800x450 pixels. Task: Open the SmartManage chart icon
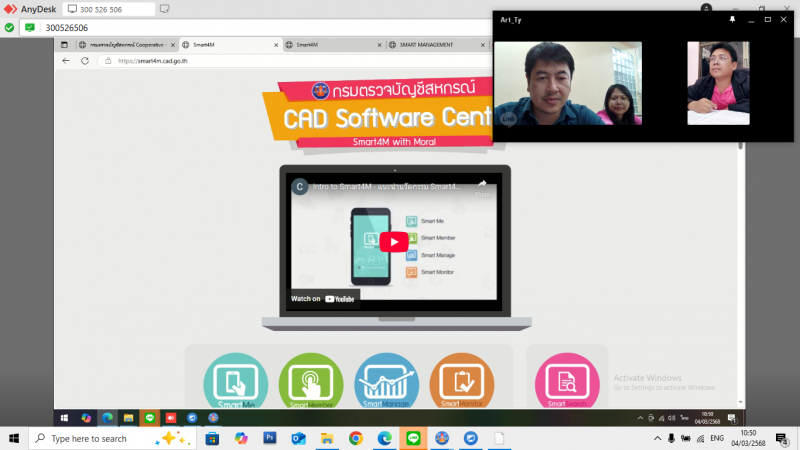tap(386, 381)
